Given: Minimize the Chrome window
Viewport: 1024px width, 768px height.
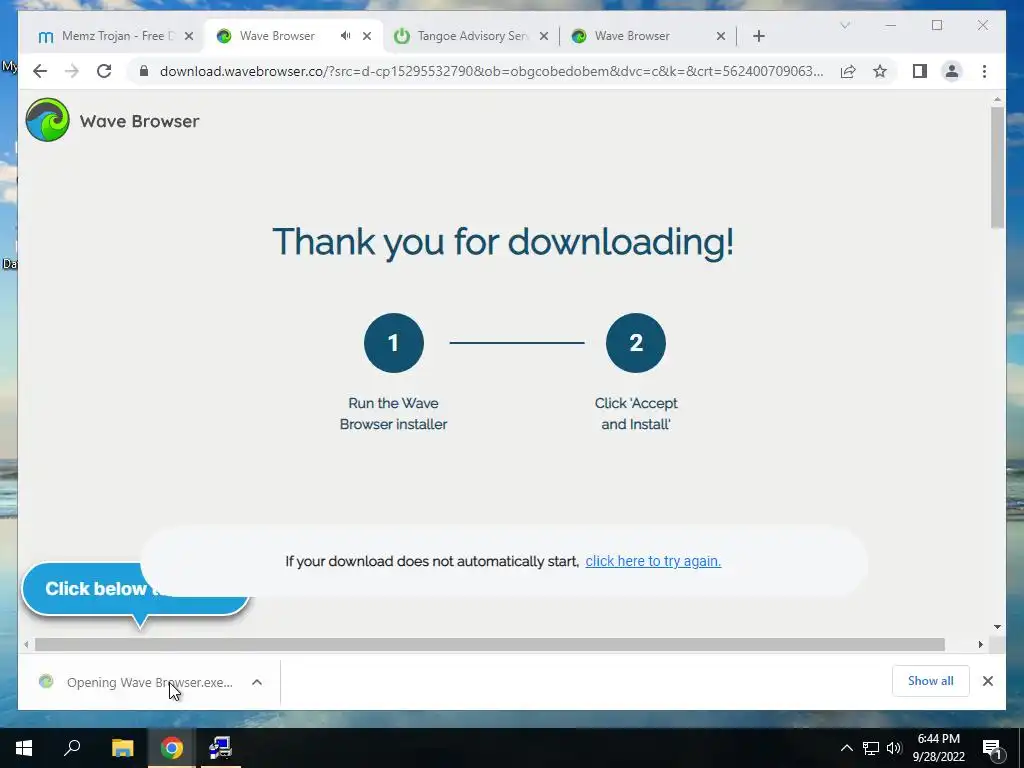Looking at the screenshot, I should (x=891, y=25).
